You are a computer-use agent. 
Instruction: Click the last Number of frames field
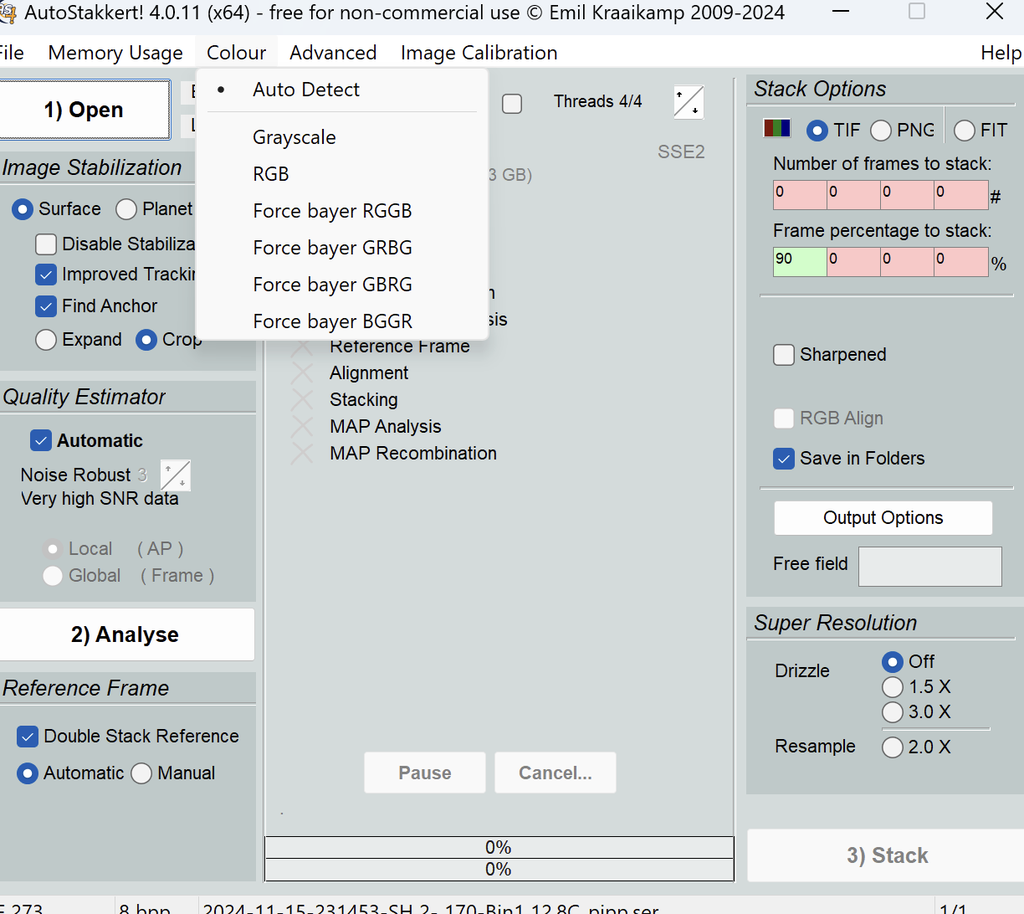(961, 195)
